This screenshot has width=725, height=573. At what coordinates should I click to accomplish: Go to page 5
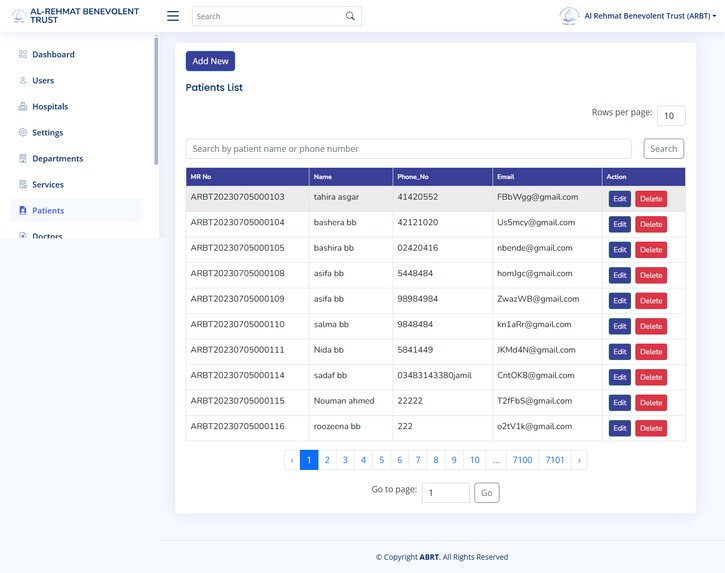pyautogui.click(x=381, y=460)
